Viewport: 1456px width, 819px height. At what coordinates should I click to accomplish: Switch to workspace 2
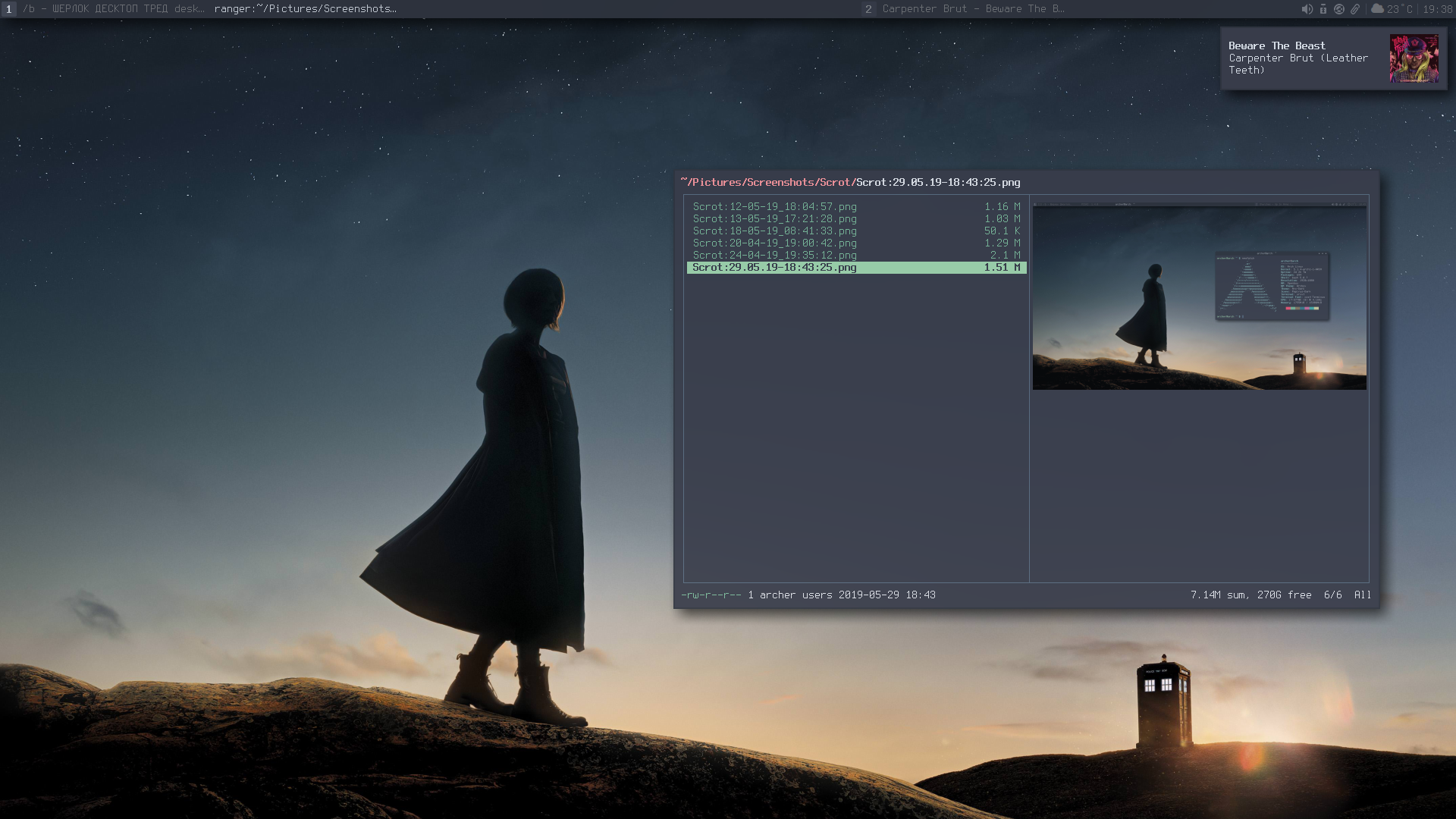[x=868, y=9]
